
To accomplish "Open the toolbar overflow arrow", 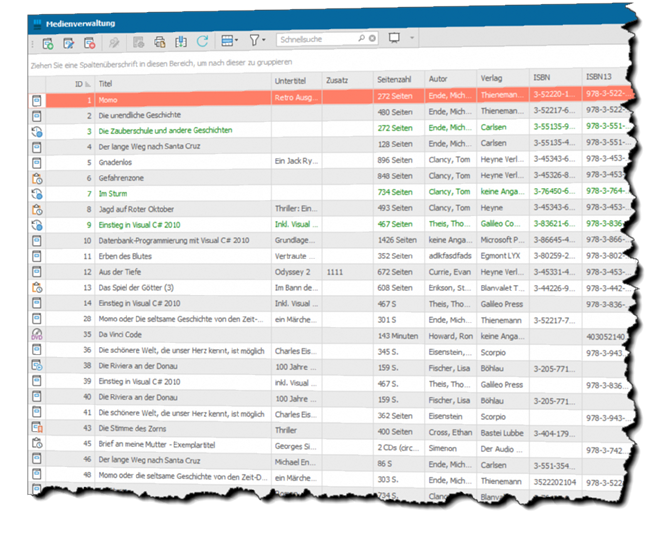I will (x=412, y=38).
